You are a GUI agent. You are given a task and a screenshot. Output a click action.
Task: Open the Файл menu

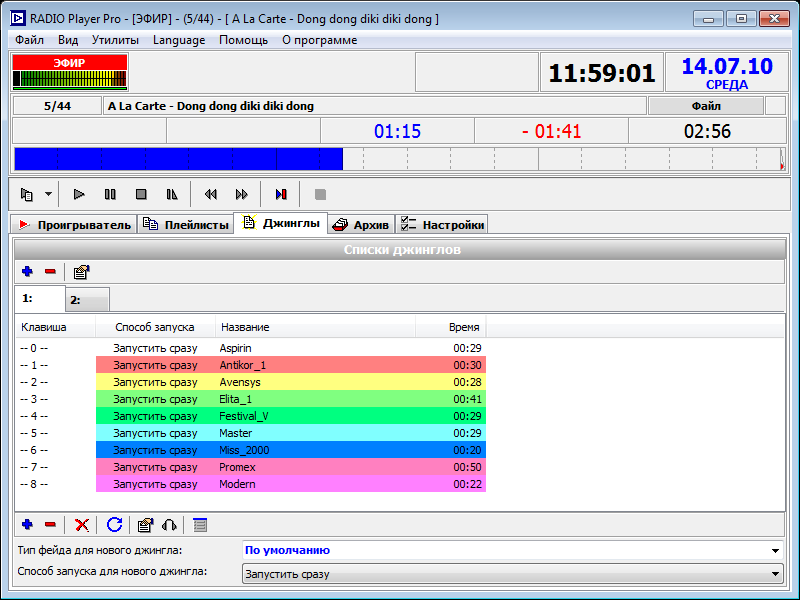[x=29, y=40]
